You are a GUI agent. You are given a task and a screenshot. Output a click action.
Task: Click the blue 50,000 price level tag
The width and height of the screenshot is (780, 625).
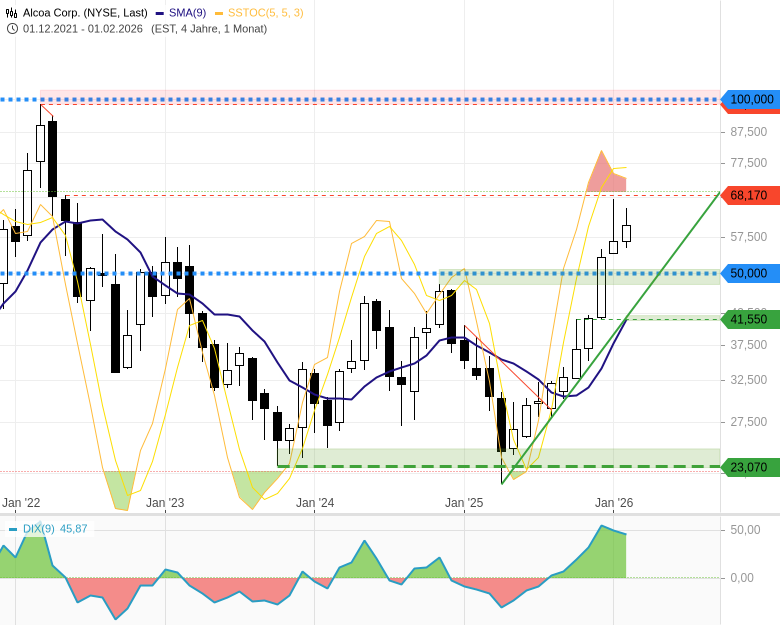(x=750, y=273)
